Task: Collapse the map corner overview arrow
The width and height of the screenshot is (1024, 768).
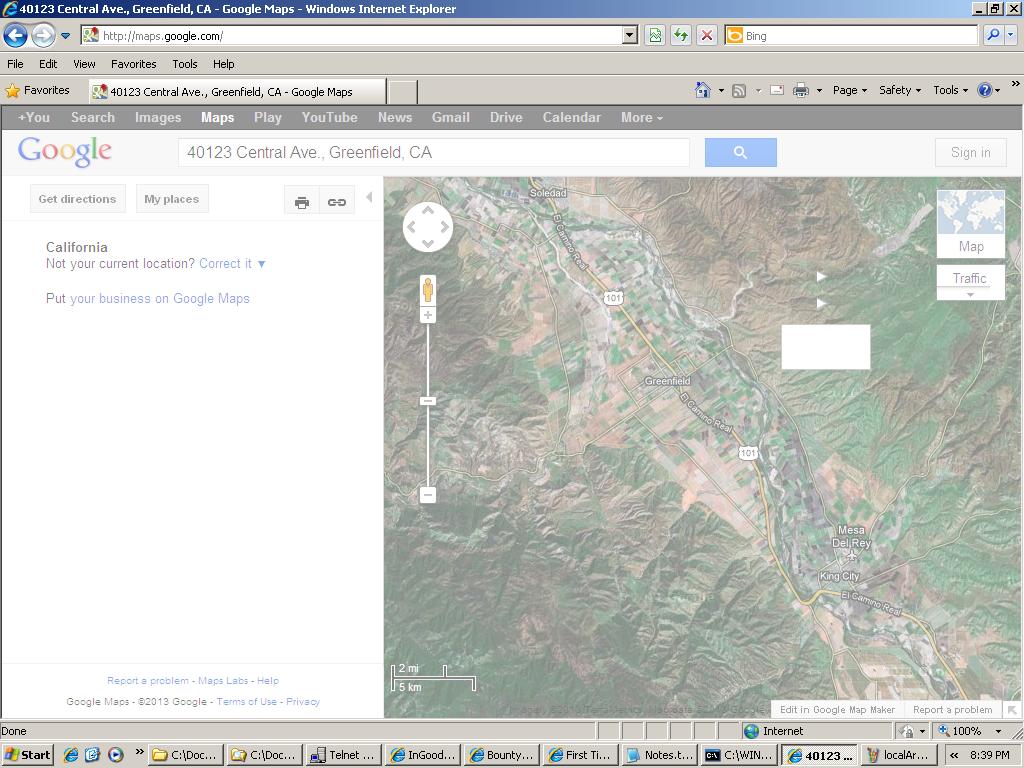Action: click(x=1012, y=709)
